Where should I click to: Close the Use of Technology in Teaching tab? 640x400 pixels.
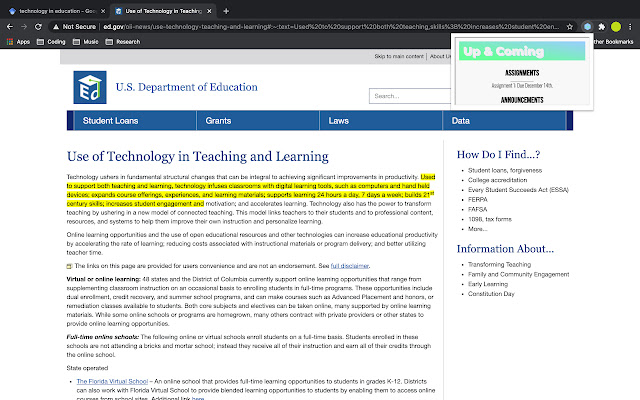pyautogui.click(x=209, y=11)
